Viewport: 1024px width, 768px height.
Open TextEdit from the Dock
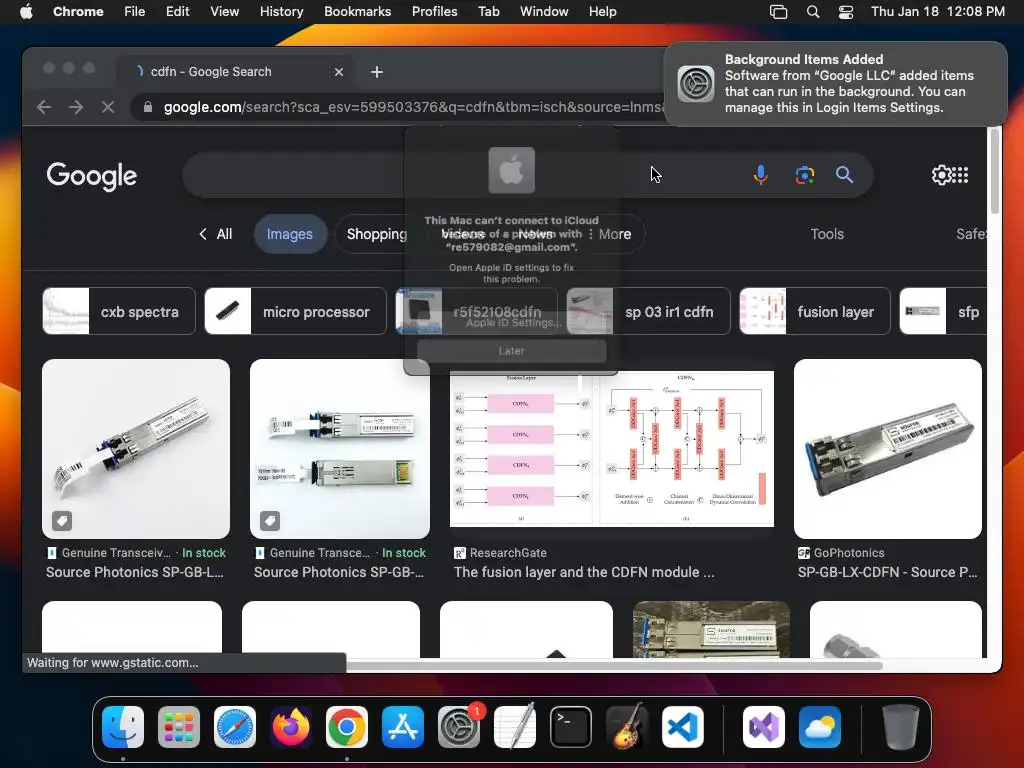pyautogui.click(x=515, y=727)
